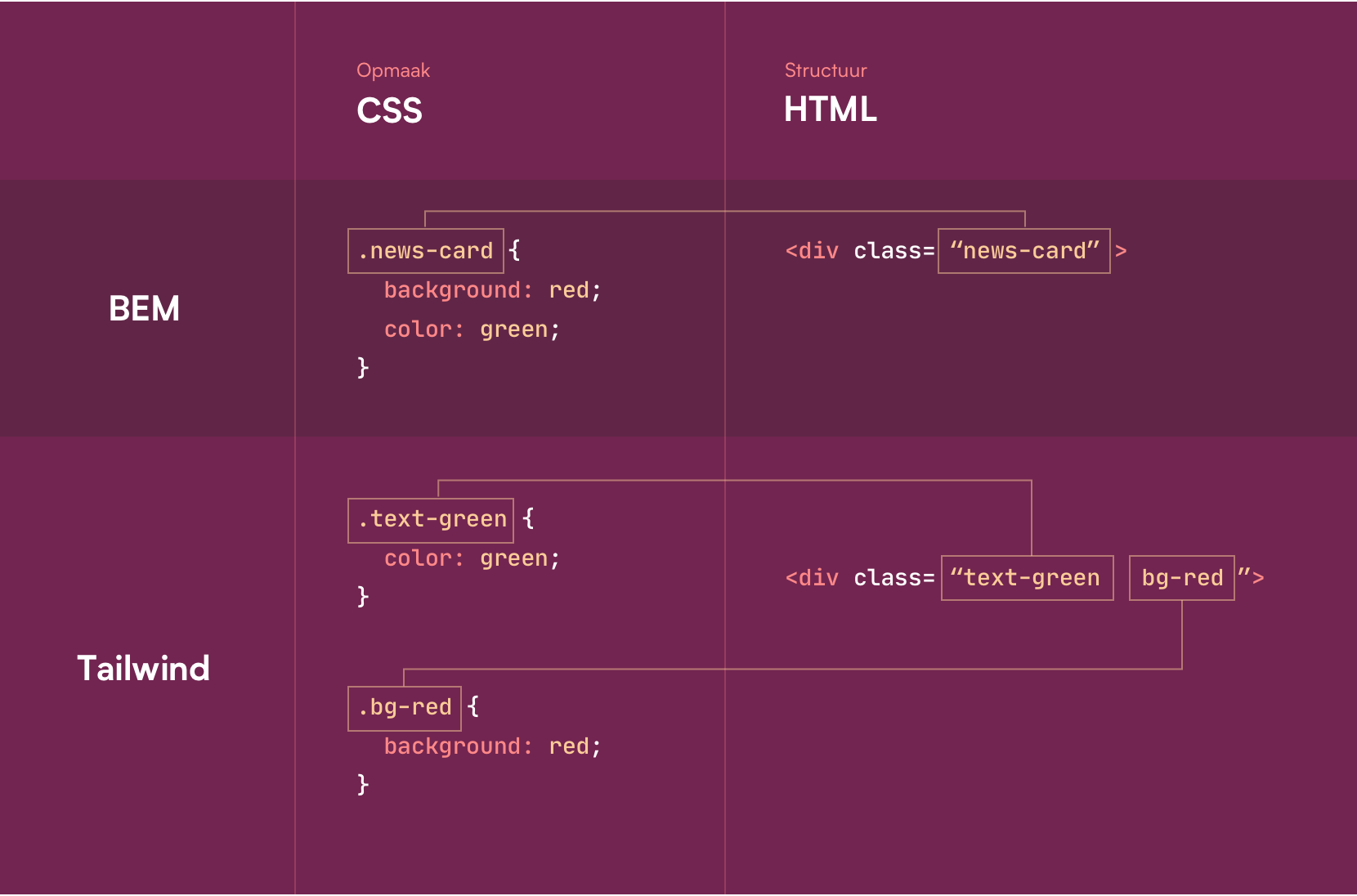Click the boxed .text-green CSS selector

(x=431, y=521)
